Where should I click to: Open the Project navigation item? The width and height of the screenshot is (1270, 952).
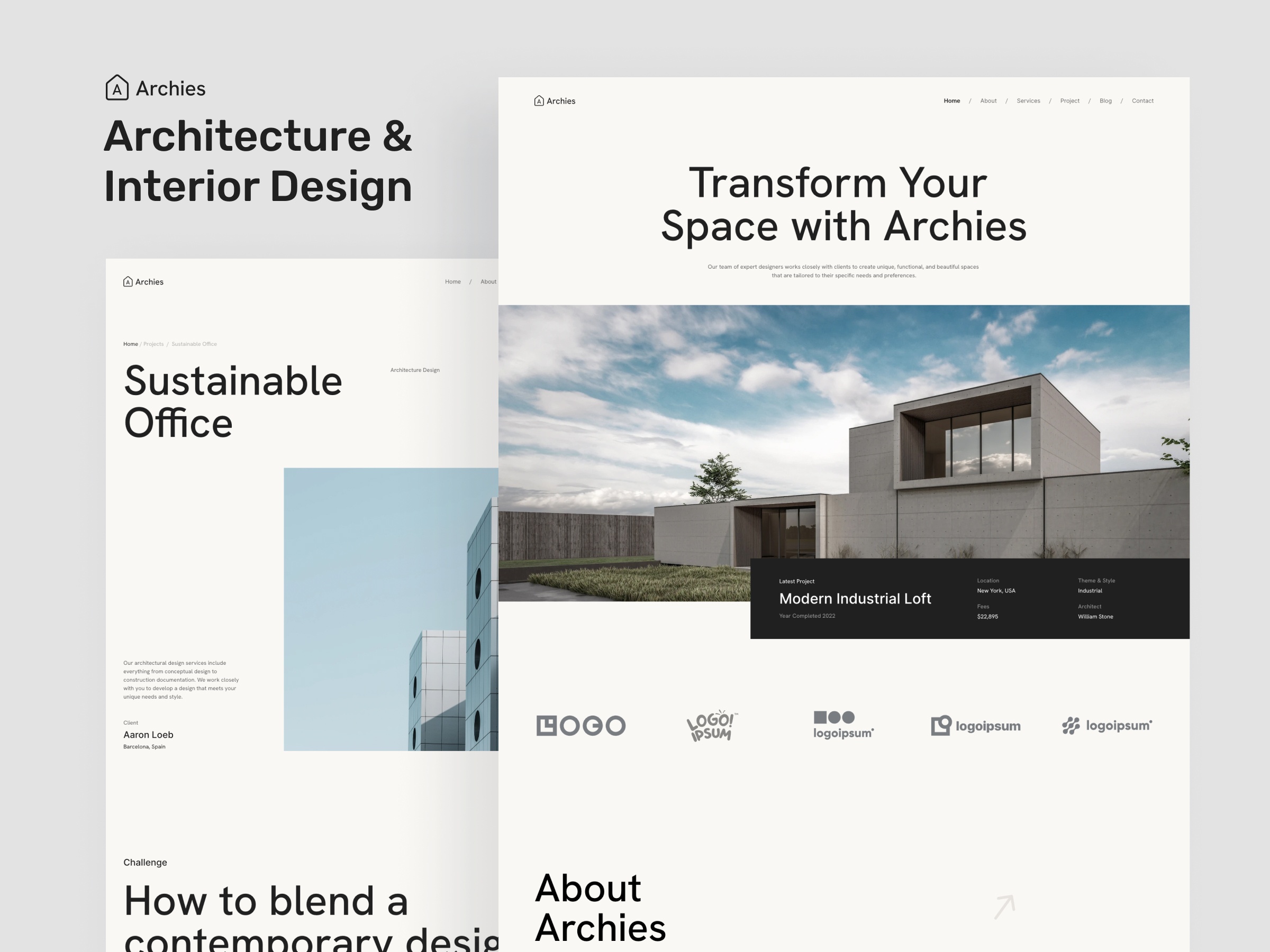1069,100
